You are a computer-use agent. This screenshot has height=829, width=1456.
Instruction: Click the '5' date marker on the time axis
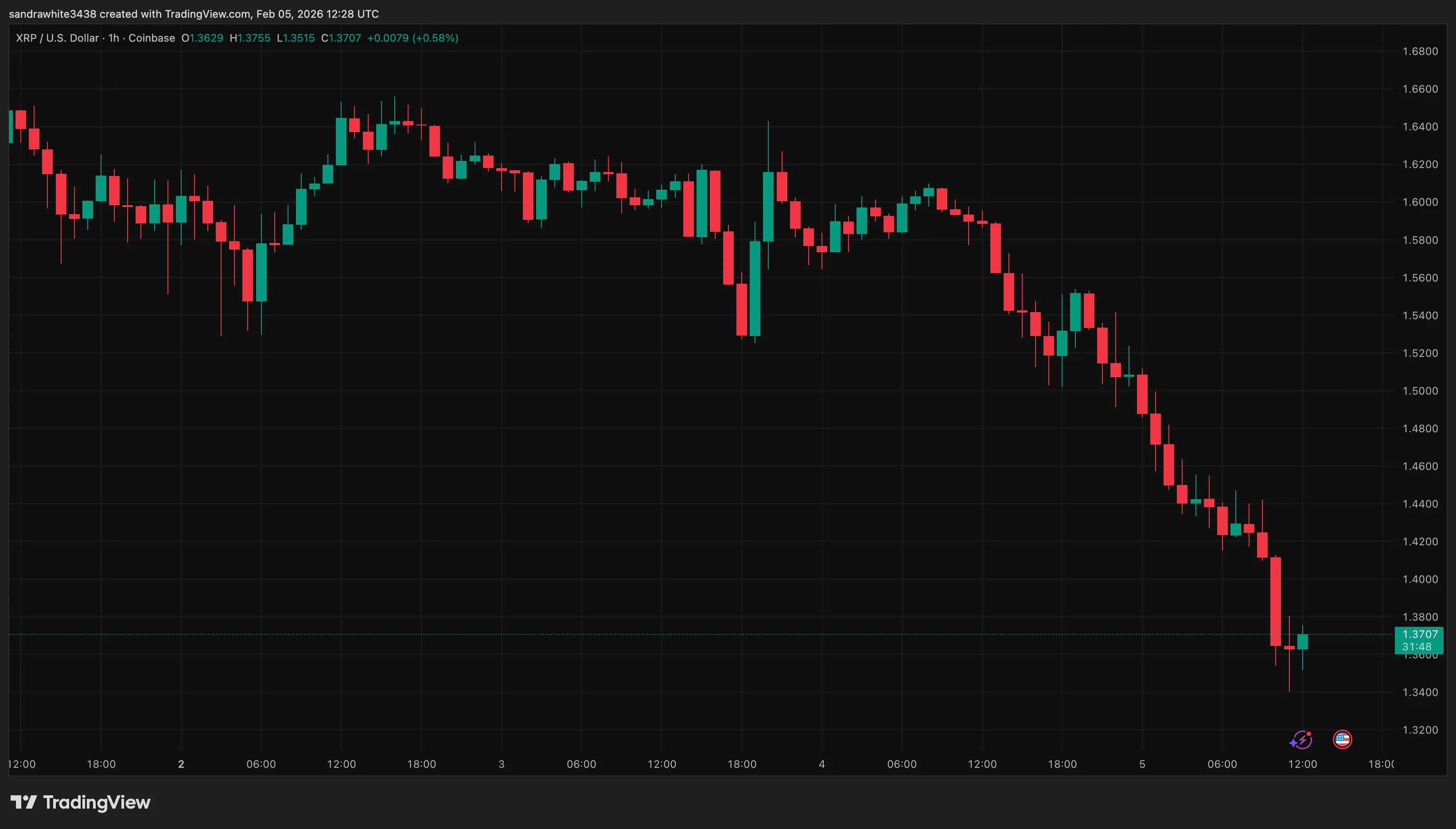tap(1142, 764)
